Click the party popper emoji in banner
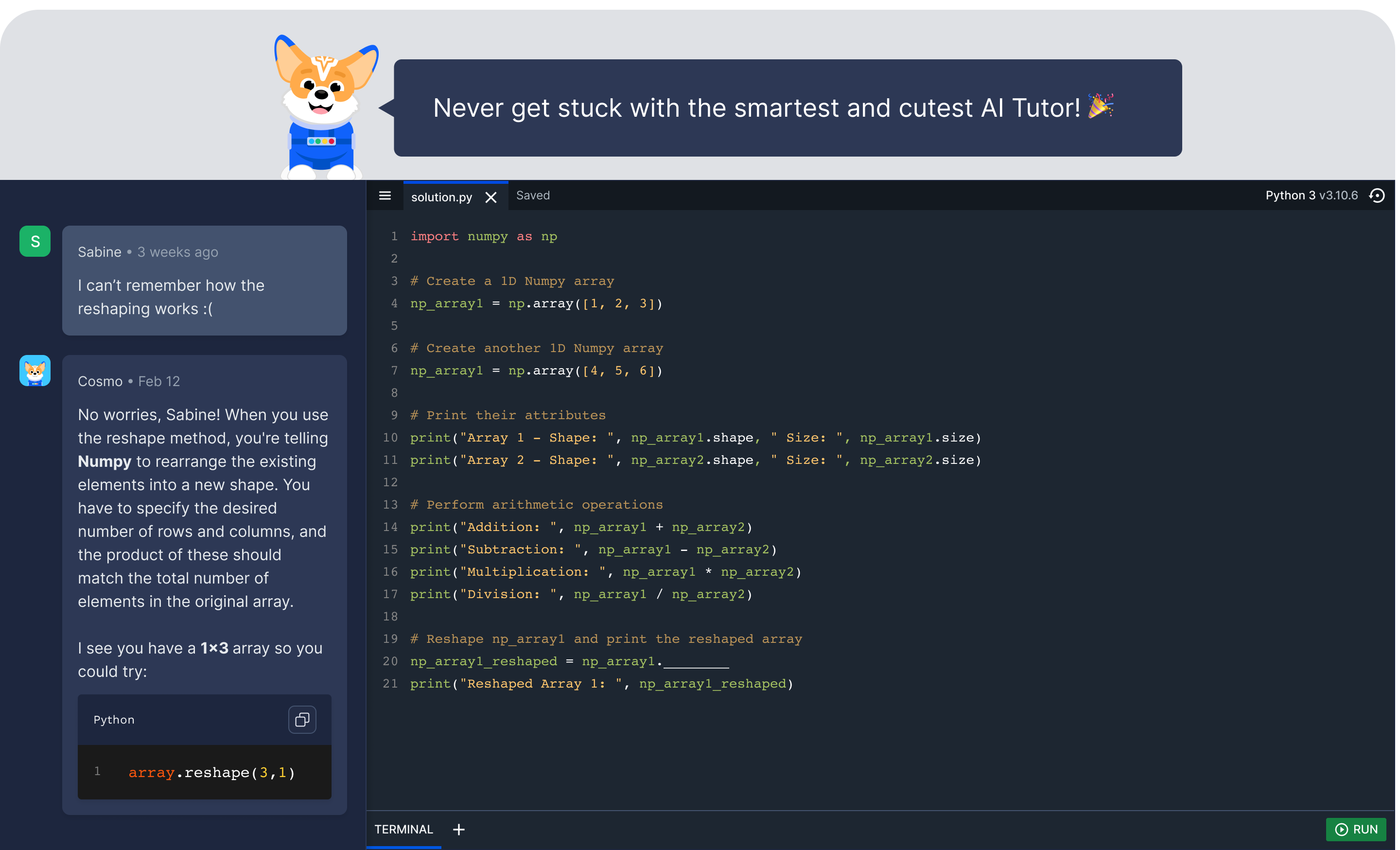Image resolution: width=1400 pixels, height=850 pixels. (1101, 106)
